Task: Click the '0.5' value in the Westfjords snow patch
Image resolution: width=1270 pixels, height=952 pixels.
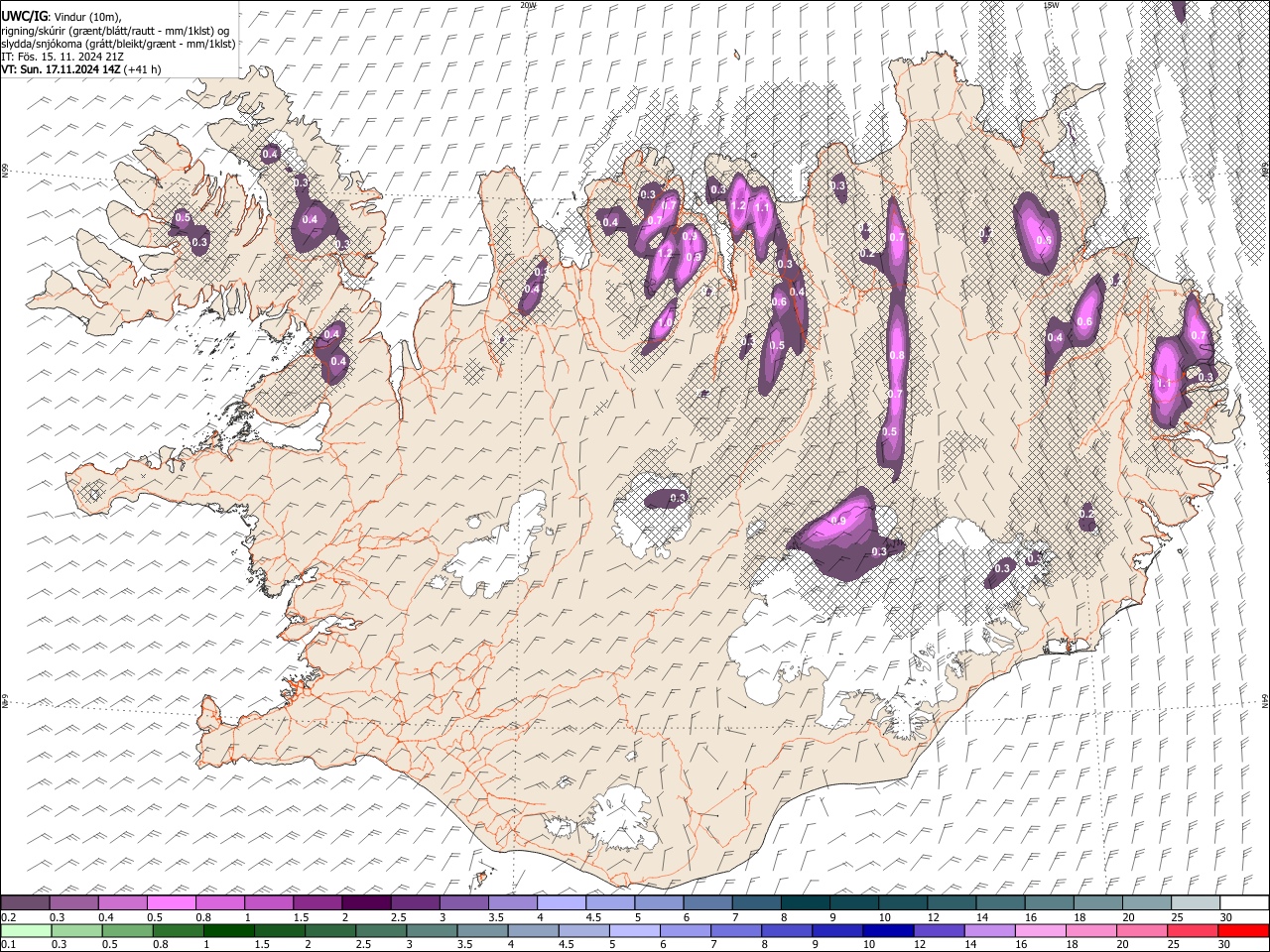Action: (x=182, y=217)
